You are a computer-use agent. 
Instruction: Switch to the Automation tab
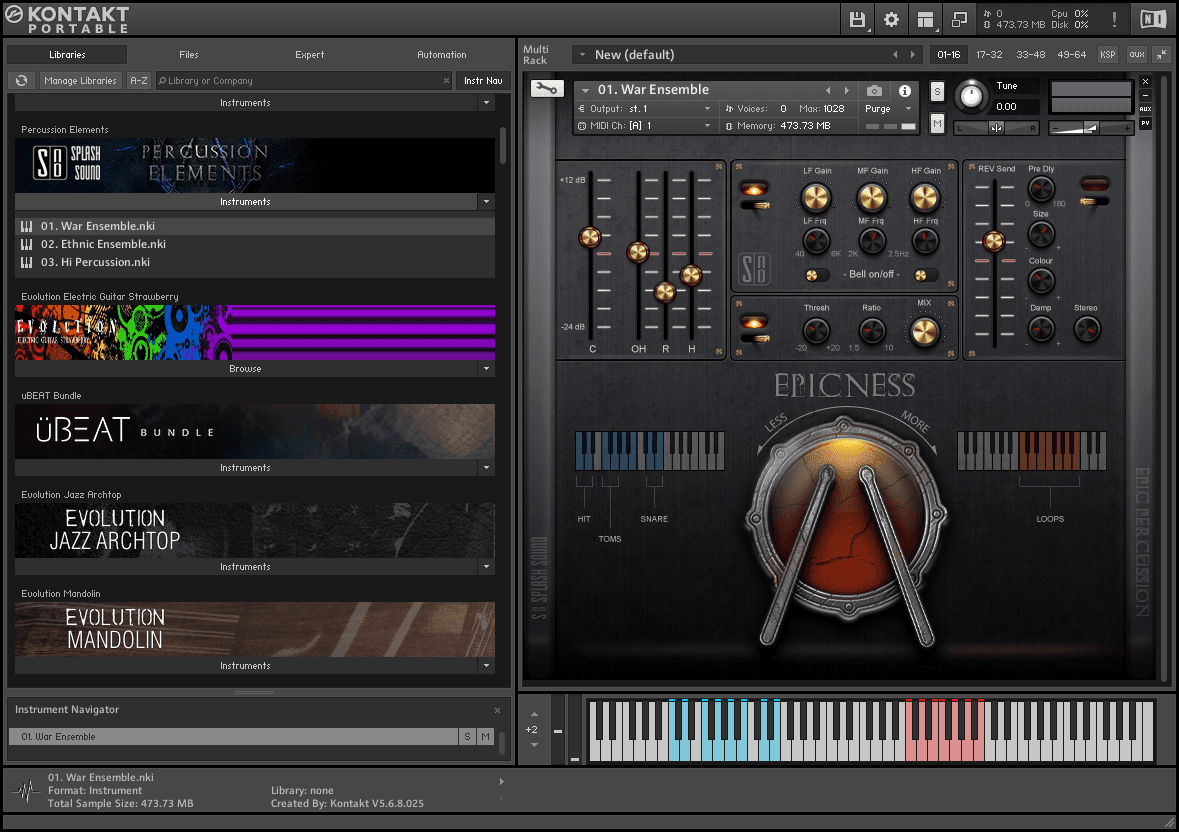pyautogui.click(x=441, y=55)
